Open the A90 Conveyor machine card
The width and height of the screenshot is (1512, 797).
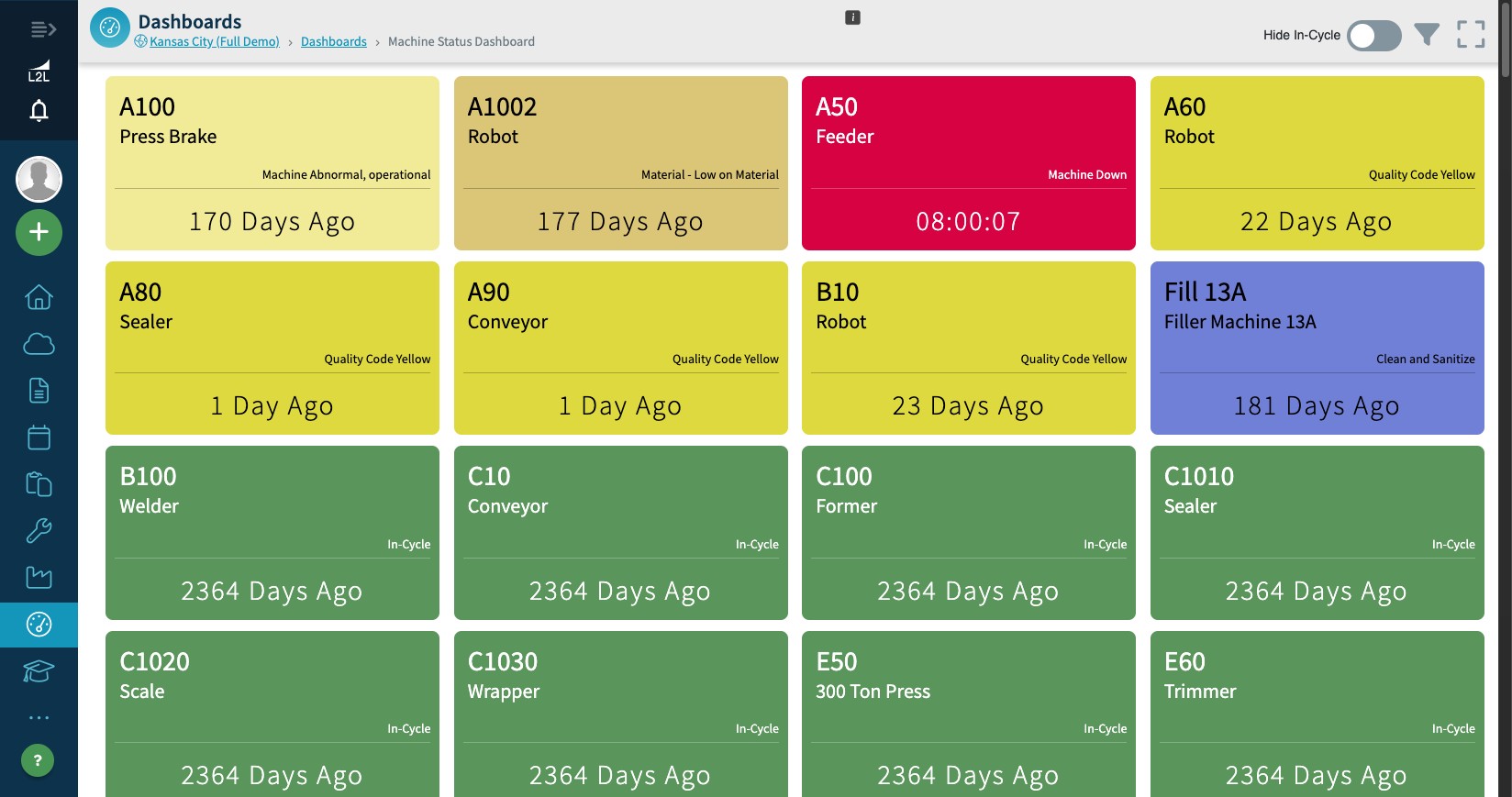621,348
